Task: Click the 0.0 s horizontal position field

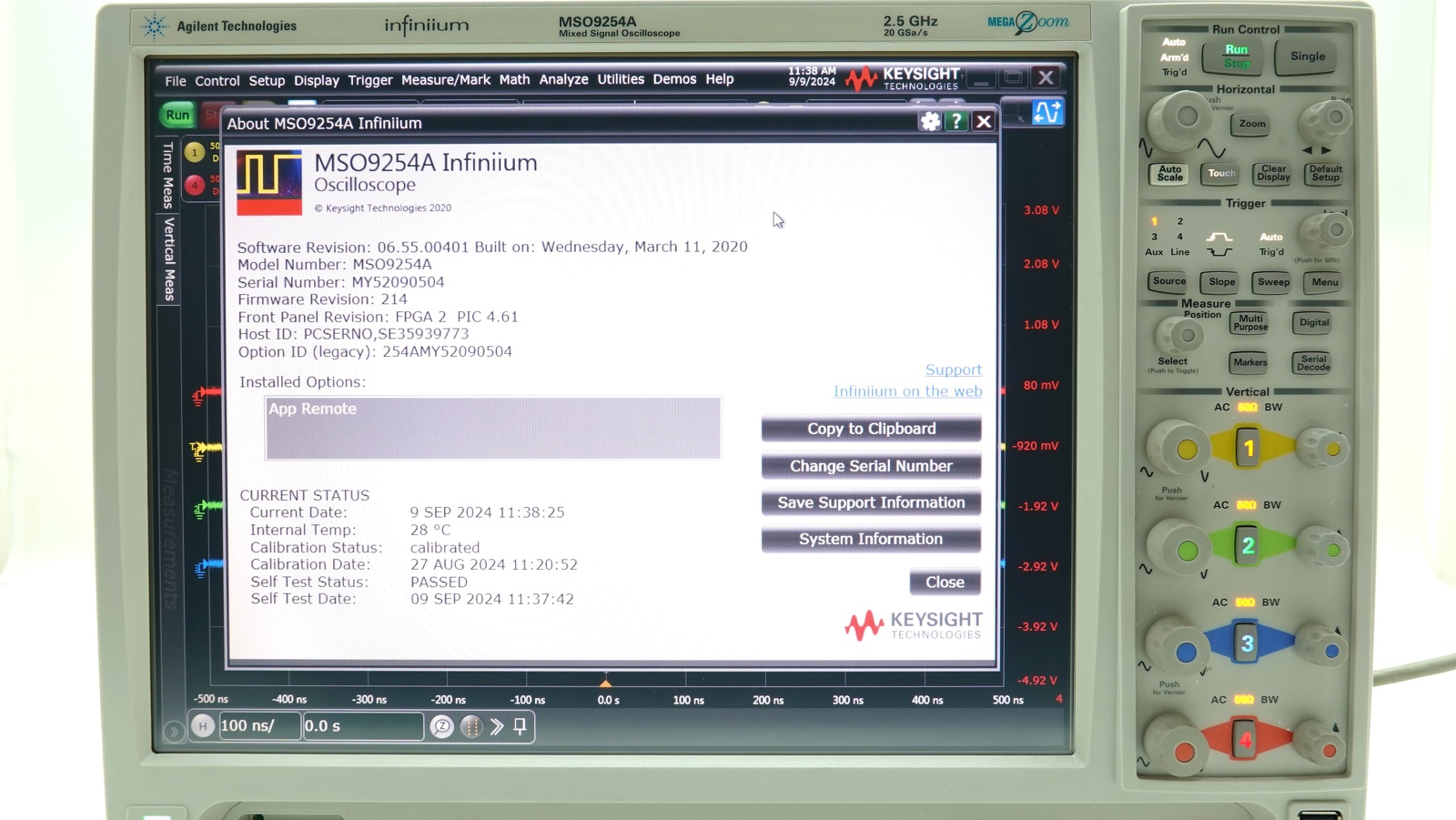Action: pyautogui.click(x=363, y=725)
